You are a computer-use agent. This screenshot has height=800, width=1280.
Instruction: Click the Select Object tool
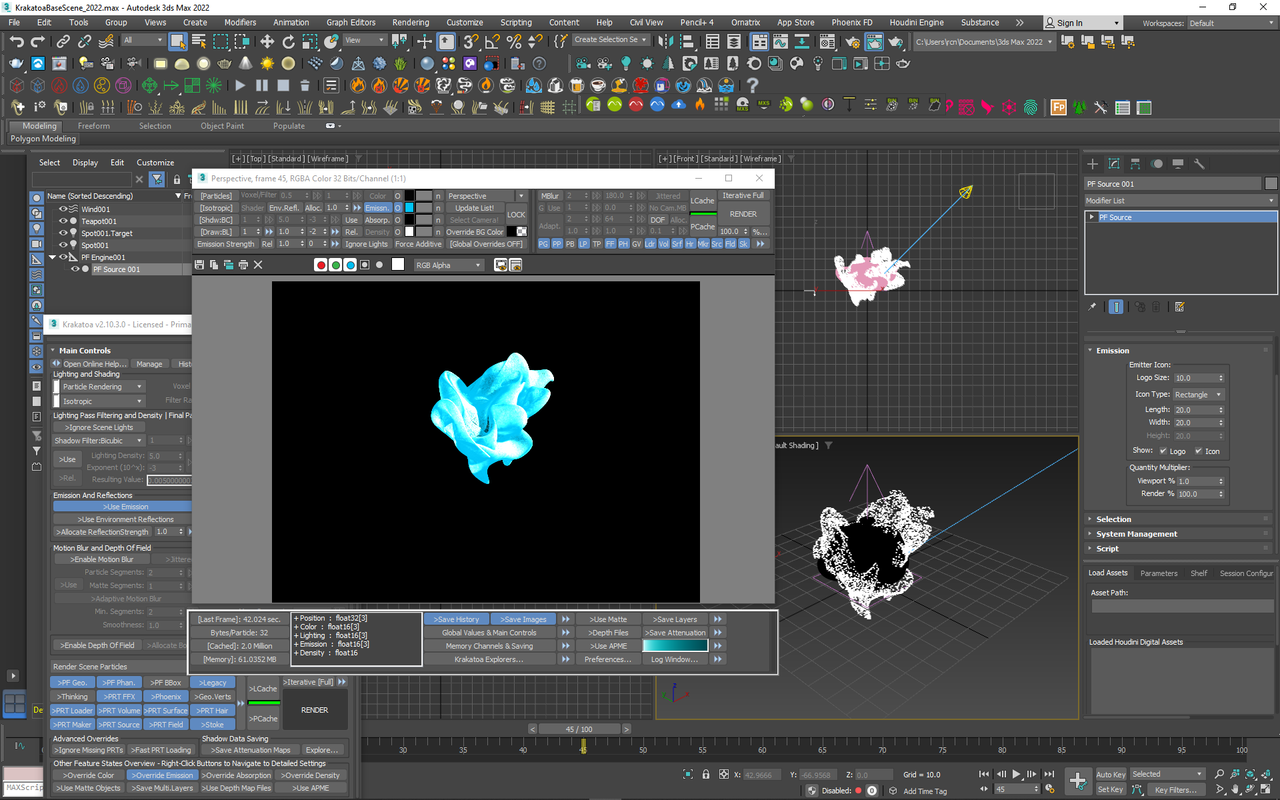pyautogui.click(x=178, y=41)
